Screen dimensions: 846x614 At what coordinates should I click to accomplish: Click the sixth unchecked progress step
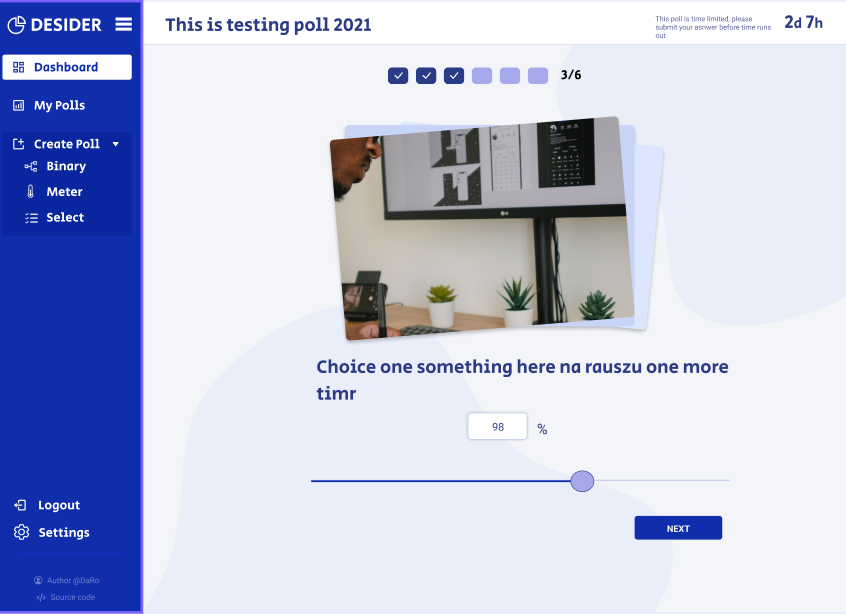tap(538, 76)
